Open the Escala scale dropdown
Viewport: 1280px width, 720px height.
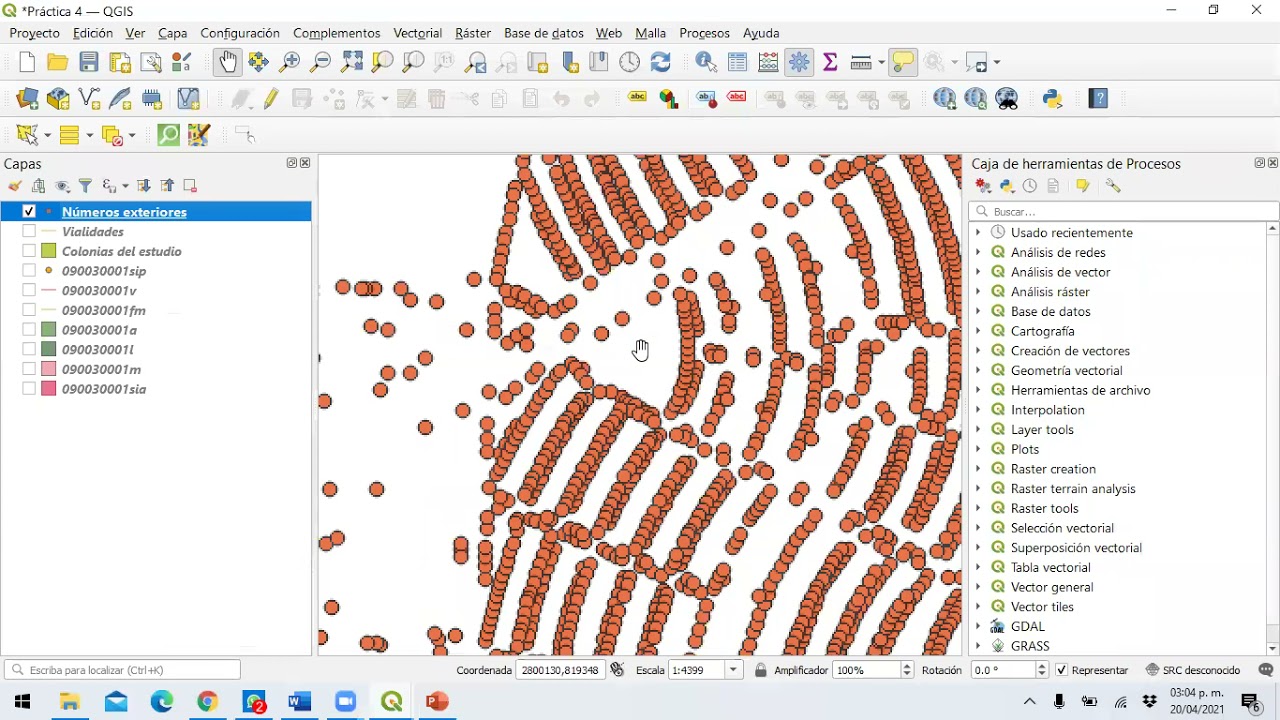point(734,670)
